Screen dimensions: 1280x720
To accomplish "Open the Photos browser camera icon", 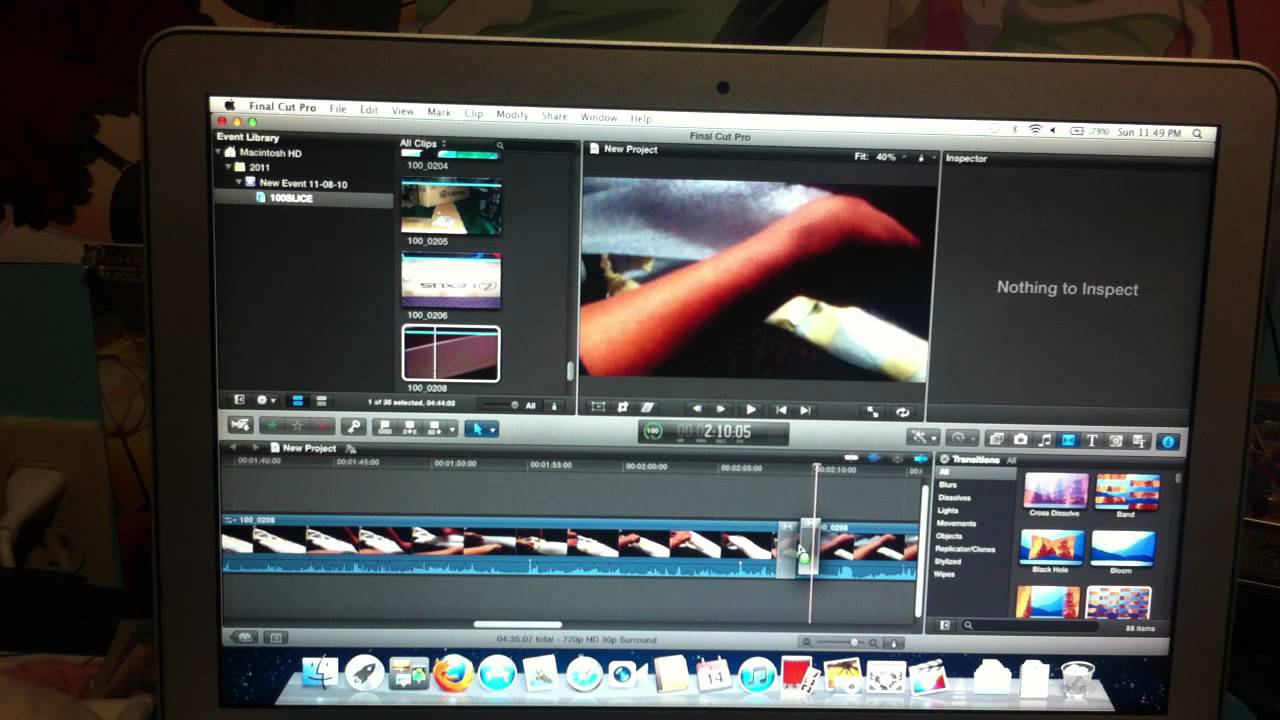I will click(1020, 439).
